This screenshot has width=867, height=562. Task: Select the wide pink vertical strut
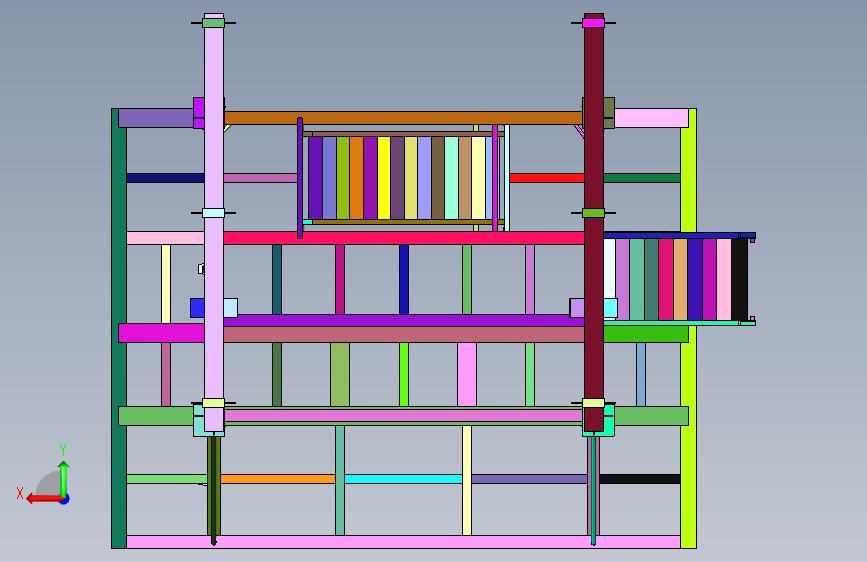pyautogui.click(x=467, y=374)
